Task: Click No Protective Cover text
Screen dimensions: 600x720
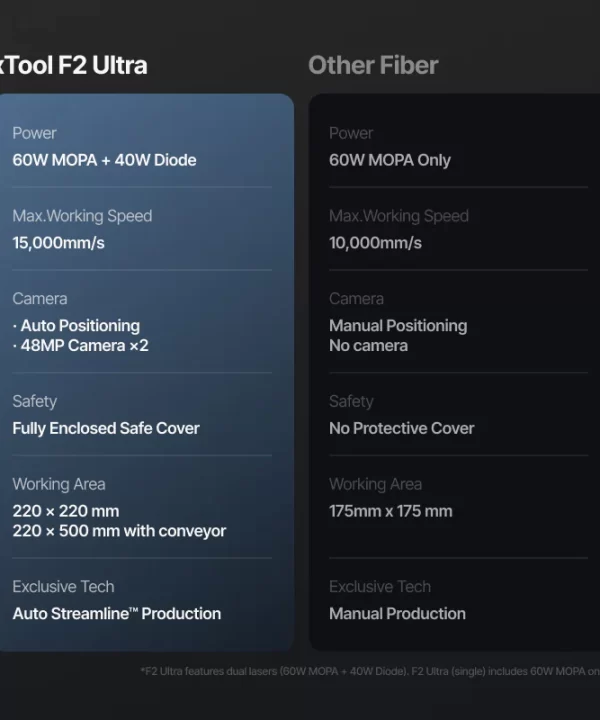Action: [402, 428]
